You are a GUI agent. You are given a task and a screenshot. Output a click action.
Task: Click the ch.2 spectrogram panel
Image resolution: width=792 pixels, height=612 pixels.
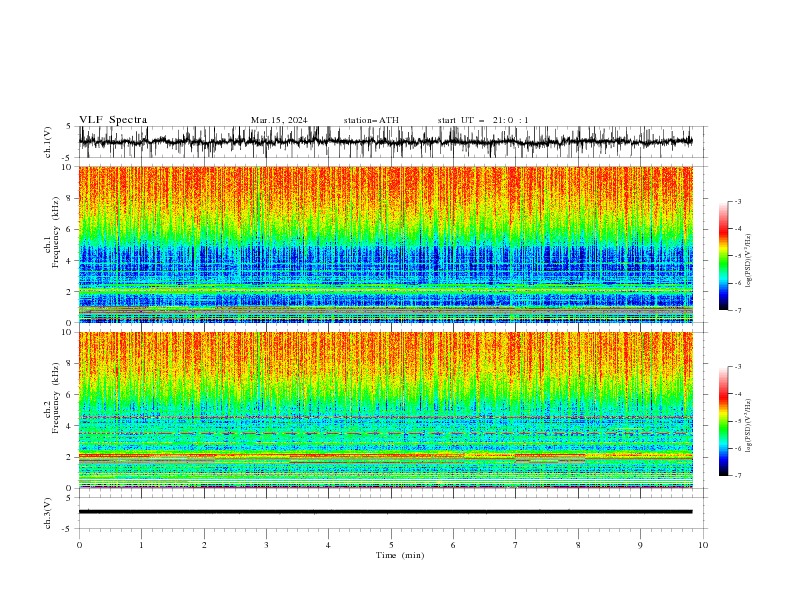pyautogui.click(x=386, y=410)
